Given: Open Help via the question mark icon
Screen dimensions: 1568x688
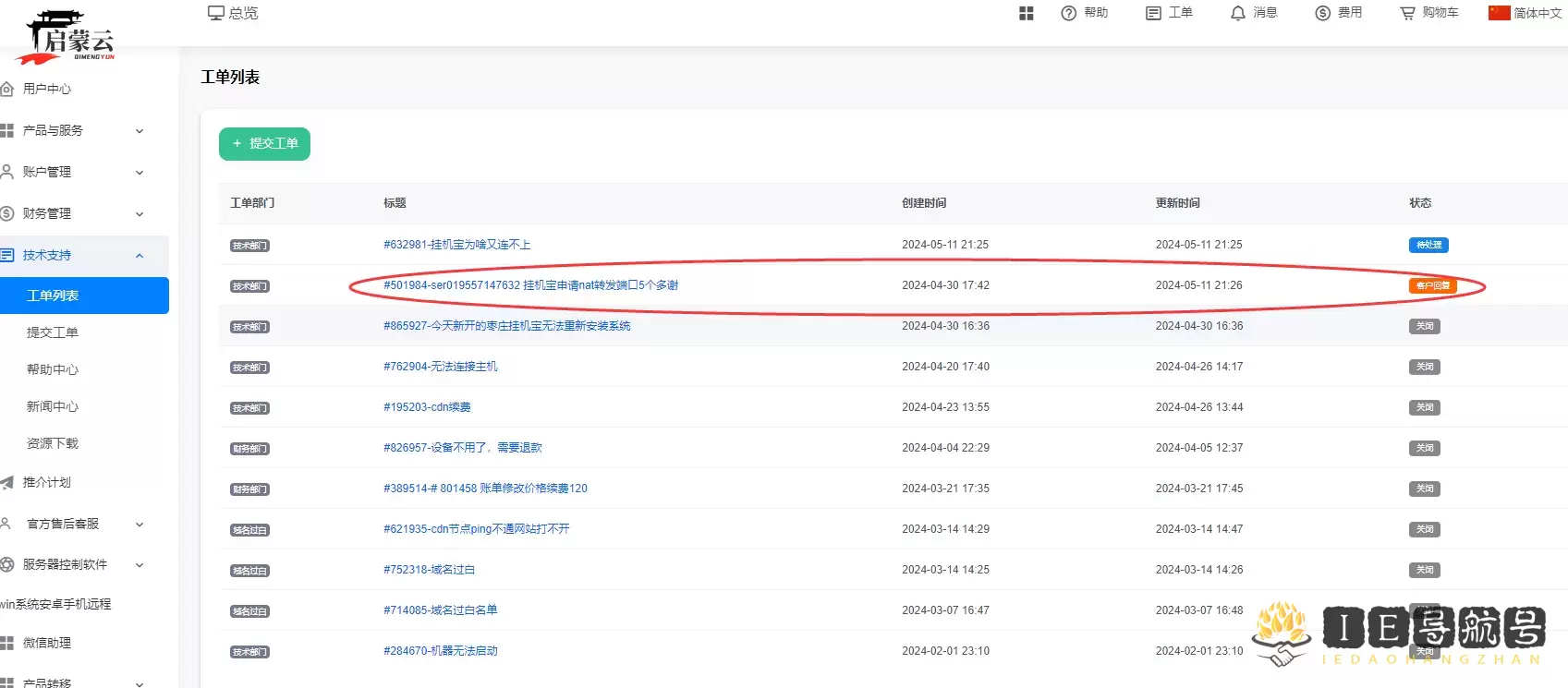Looking at the screenshot, I should tap(1069, 13).
